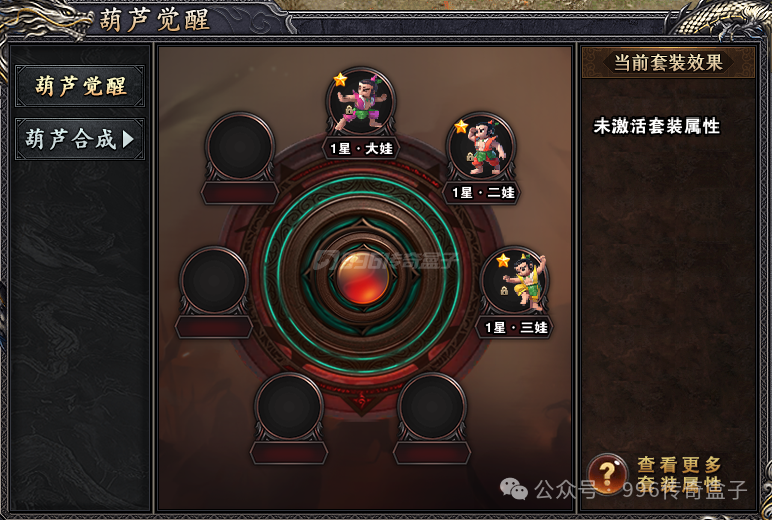Click the lock icon on 三娃 portrait

point(504,291)
